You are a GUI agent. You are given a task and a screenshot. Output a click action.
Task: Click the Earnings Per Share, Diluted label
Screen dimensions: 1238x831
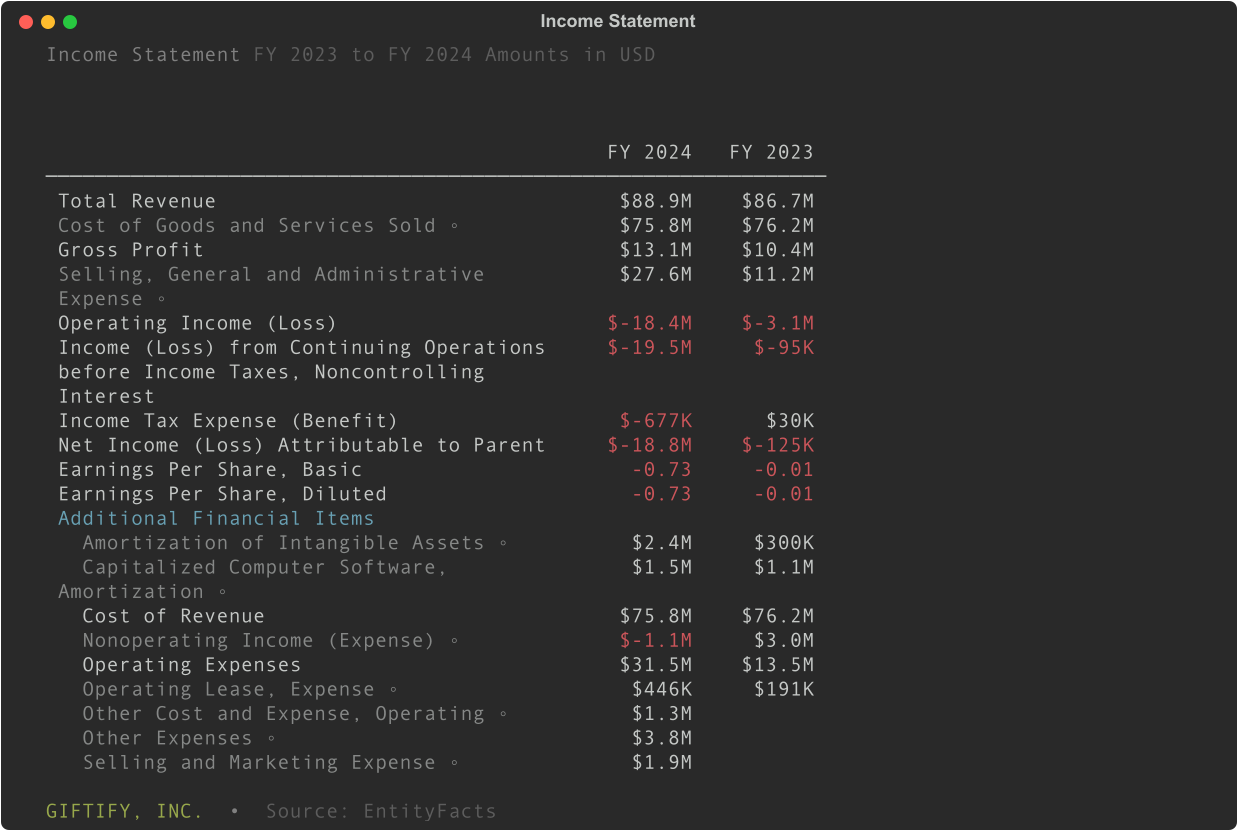pyautogui.click(x=222, y=494)
